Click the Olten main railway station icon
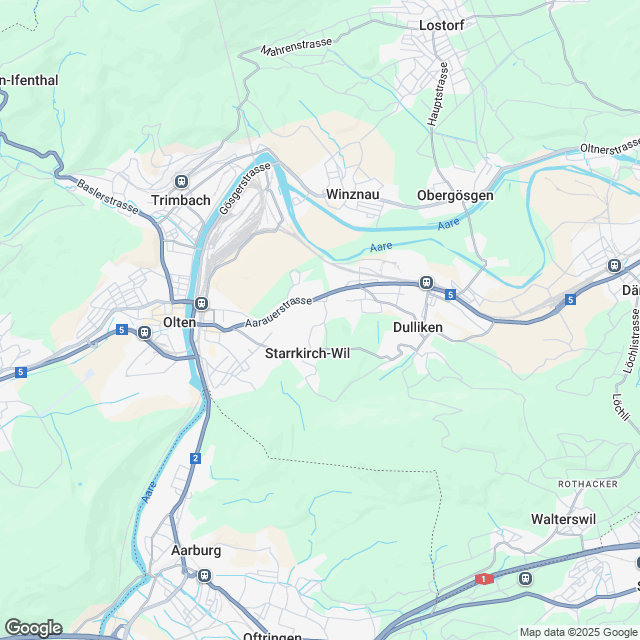Screen dimensions: 640x640 pyautogui.click(x=201, y=304)
